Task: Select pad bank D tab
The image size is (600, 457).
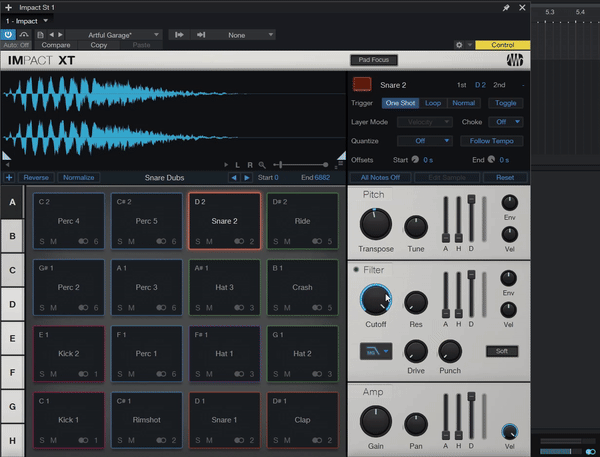Action: point(12,304)
